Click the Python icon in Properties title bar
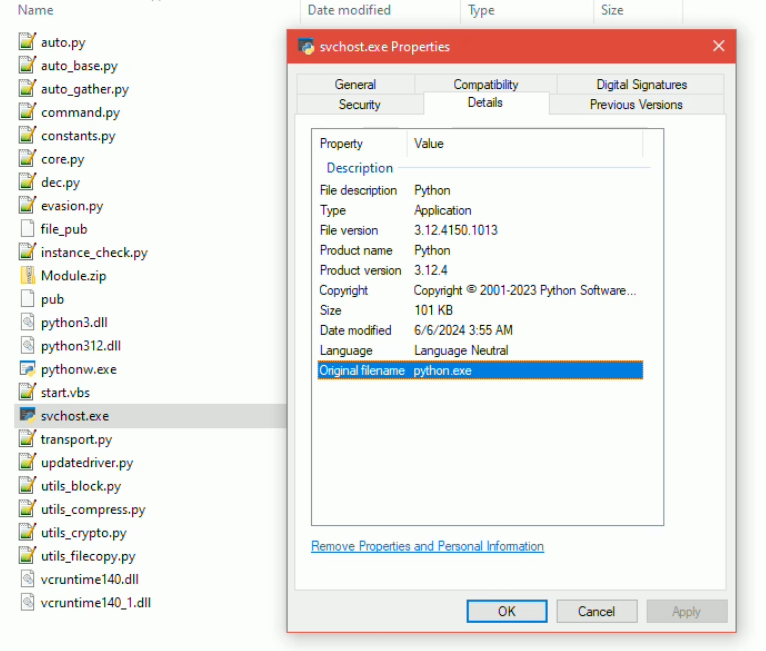 point(306,46)
